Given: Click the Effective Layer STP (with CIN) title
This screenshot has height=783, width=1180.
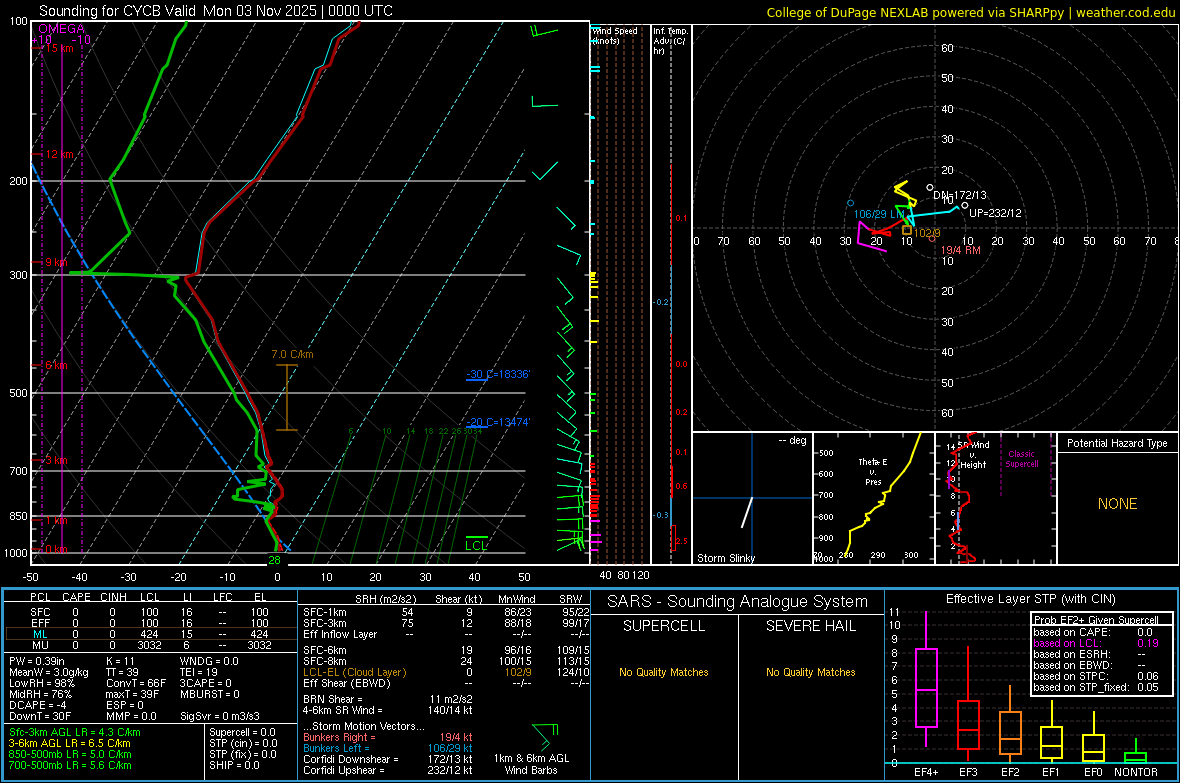Looking at the screenshot, I should coord(1031,599).
